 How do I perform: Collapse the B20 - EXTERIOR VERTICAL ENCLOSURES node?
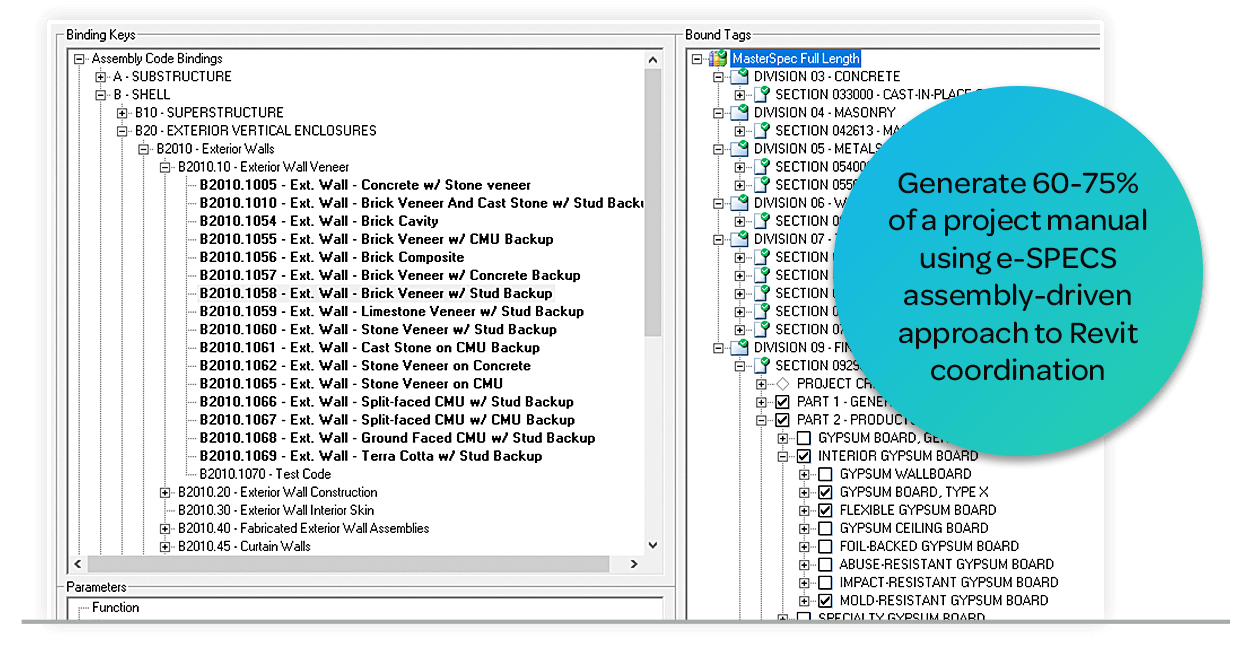(x=122, y=131)
